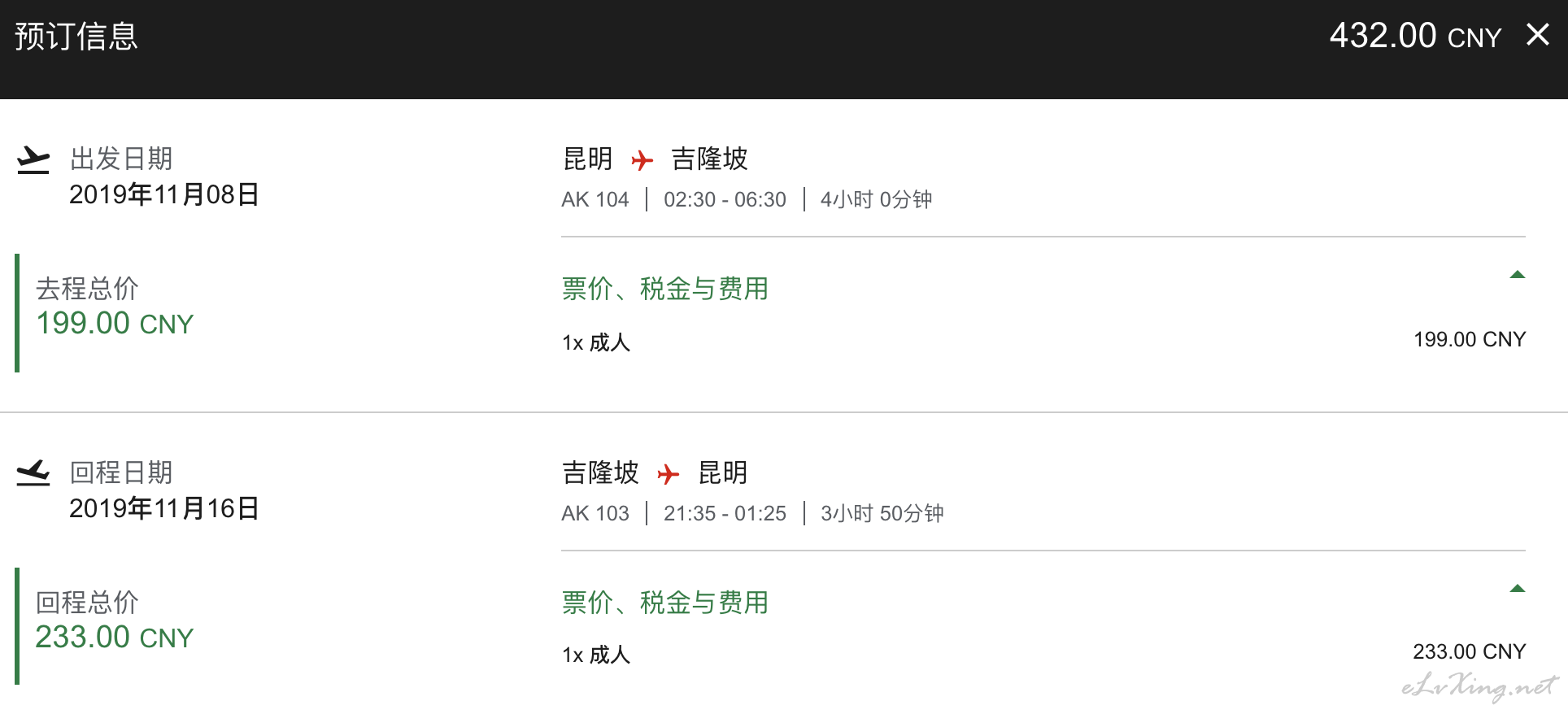The width and height of the screenshot is (1568, 714).
Task: Click outbound 1x 成人 fare row
Action: click(x=1043, y=341)
